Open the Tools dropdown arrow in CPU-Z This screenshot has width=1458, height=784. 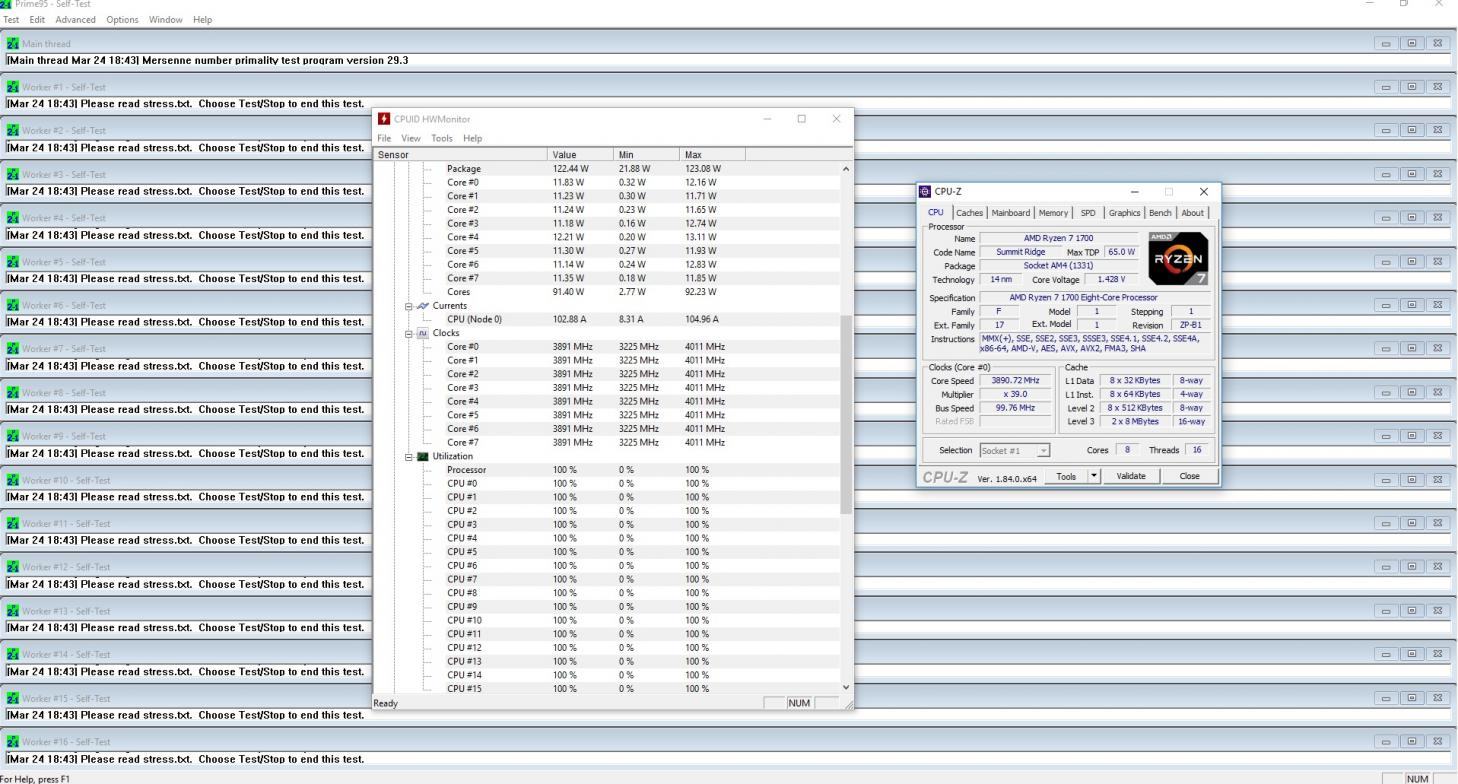click(x=1094, y=476)
